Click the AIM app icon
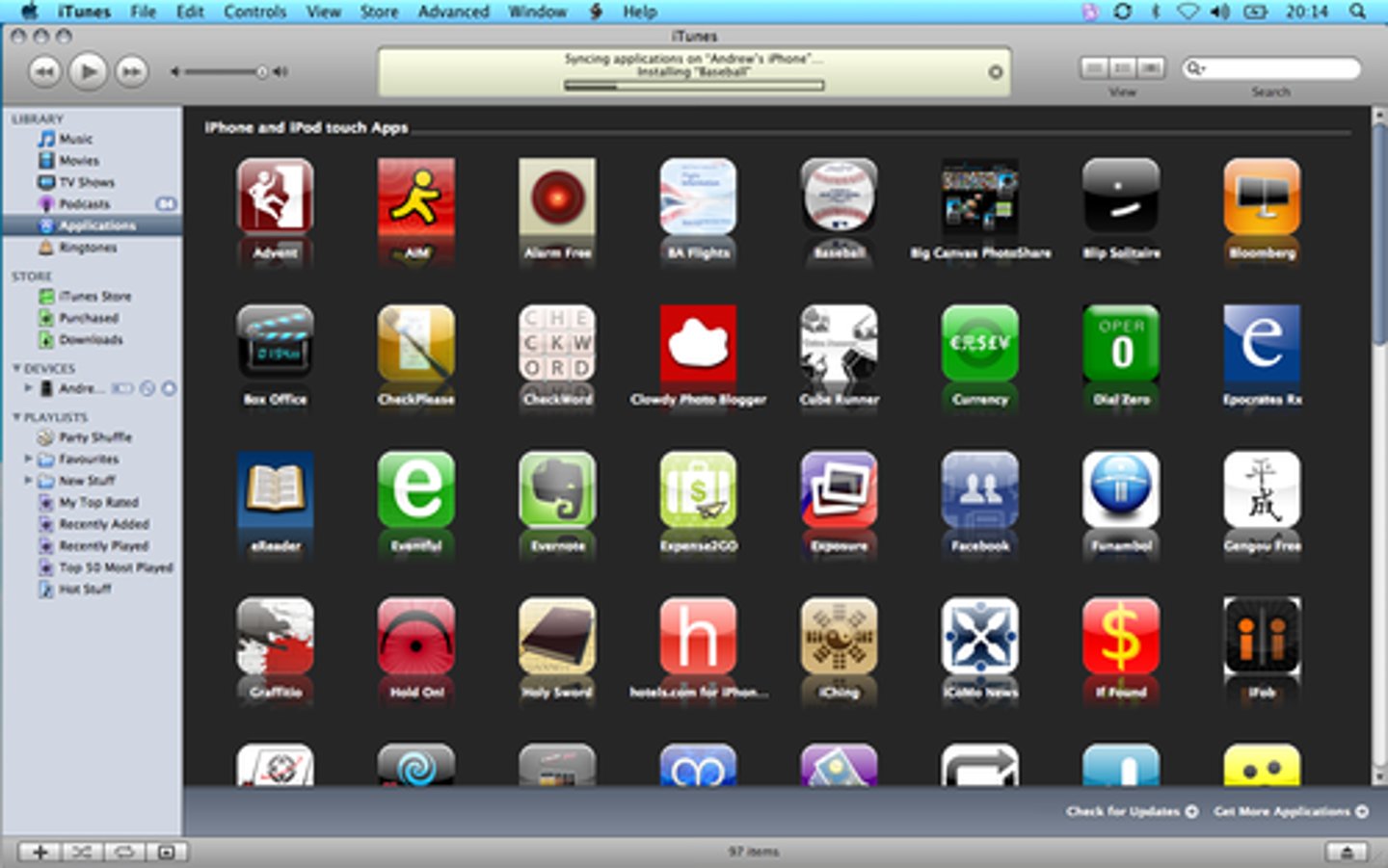The height and width of the screenshot is (868, 1388). [x=416, y=197]
